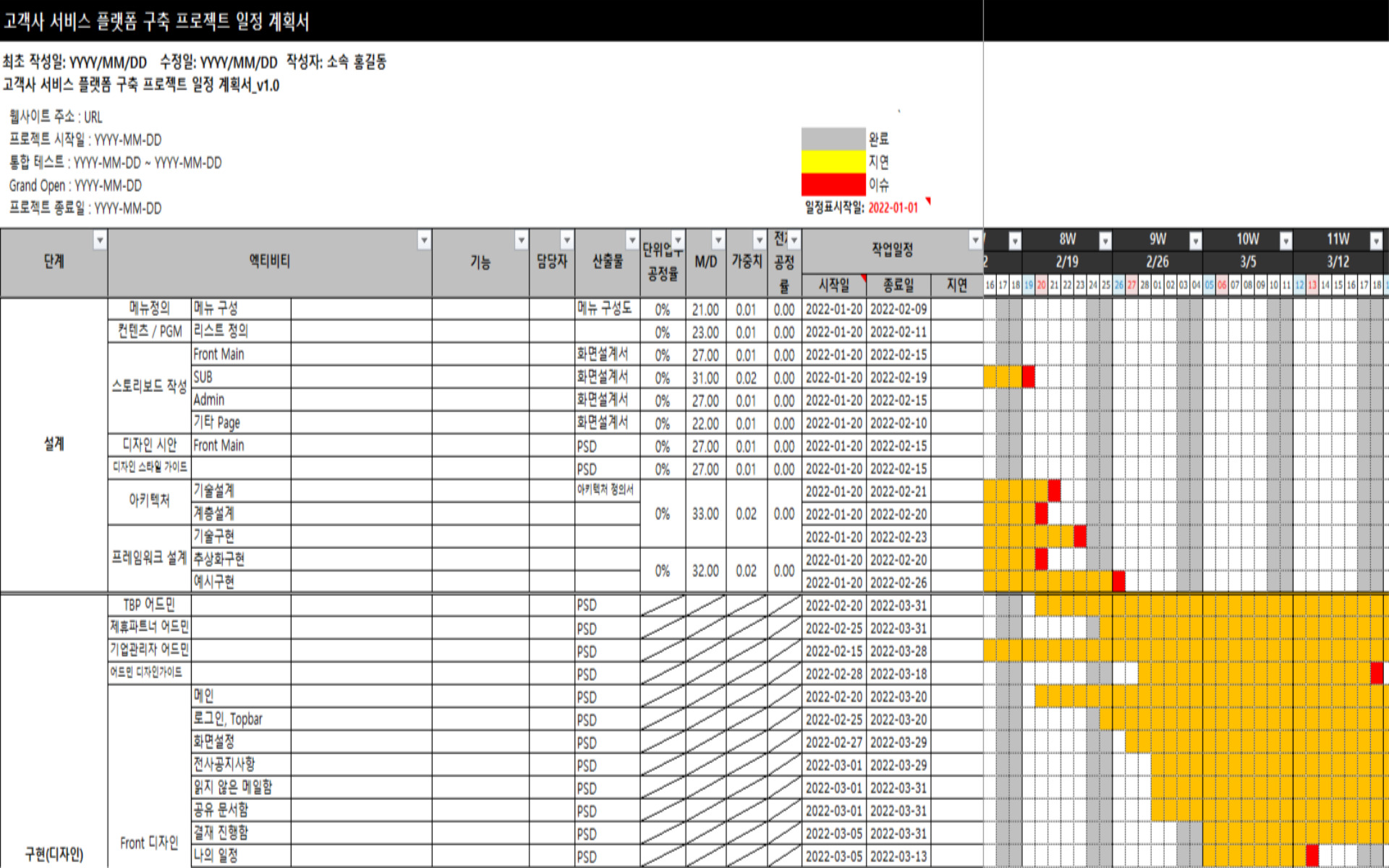Open the 11W week filter dropdown
This screenshot has width=1389, height=868.
pos(1376,241)
